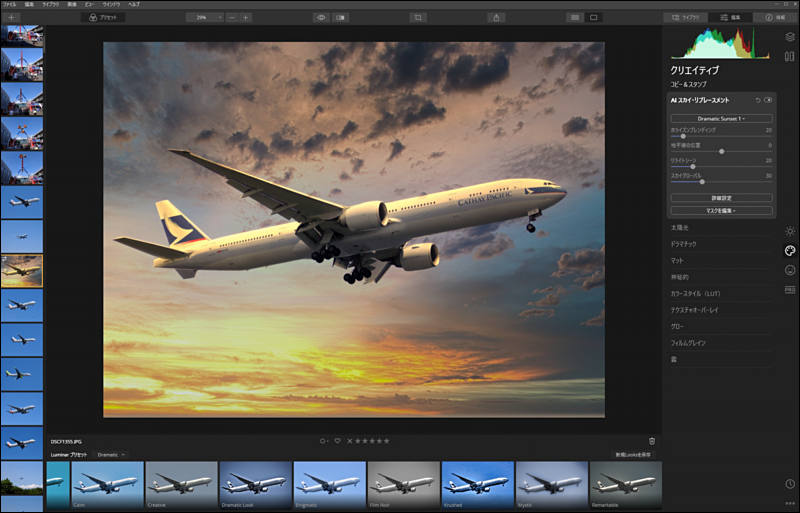Toggle AI Sky Replacement tool visibility
Image resolution: width=800 pixels, height=513 pixels.
[x=768, y=100]
